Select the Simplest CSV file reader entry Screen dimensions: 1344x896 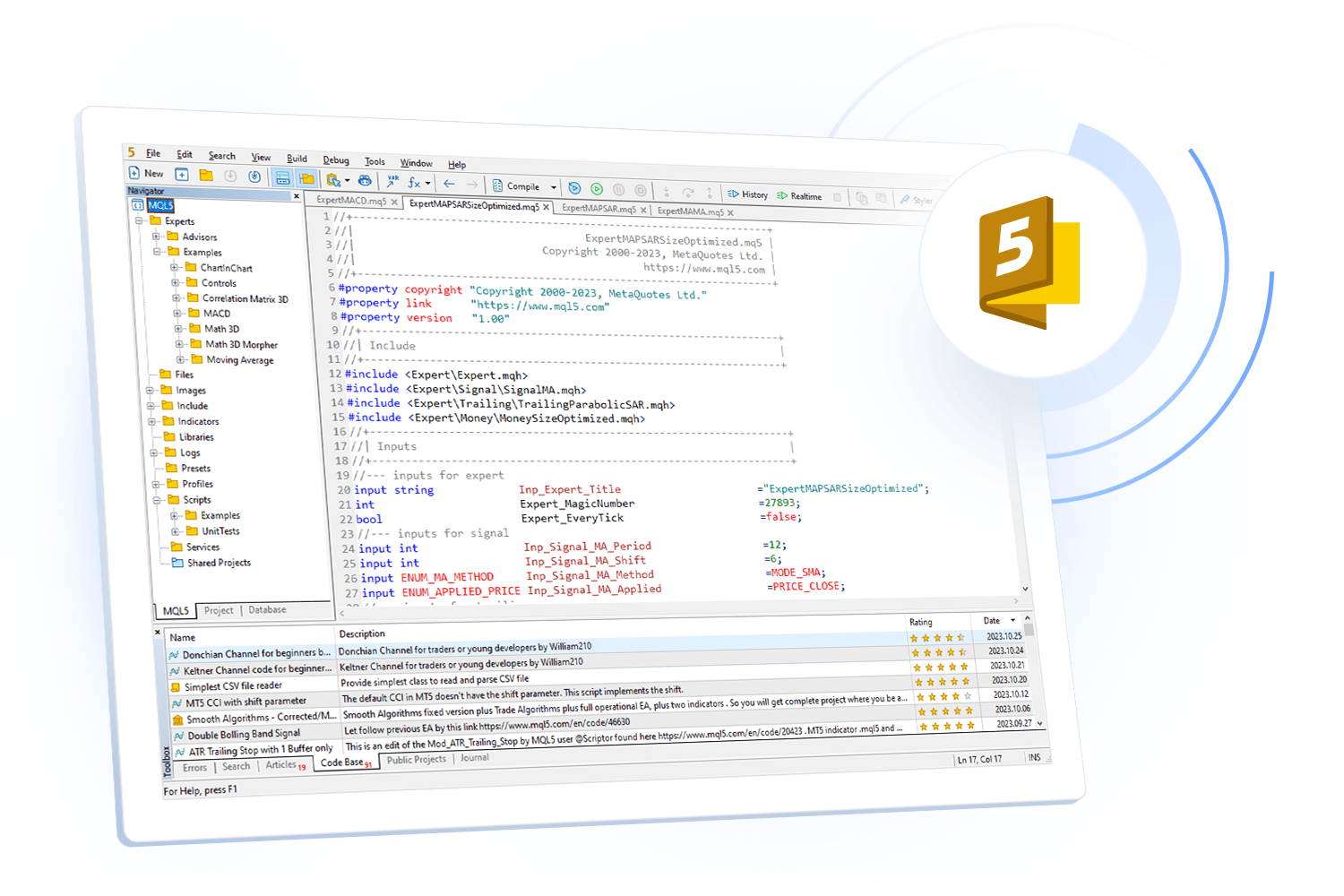233,686
